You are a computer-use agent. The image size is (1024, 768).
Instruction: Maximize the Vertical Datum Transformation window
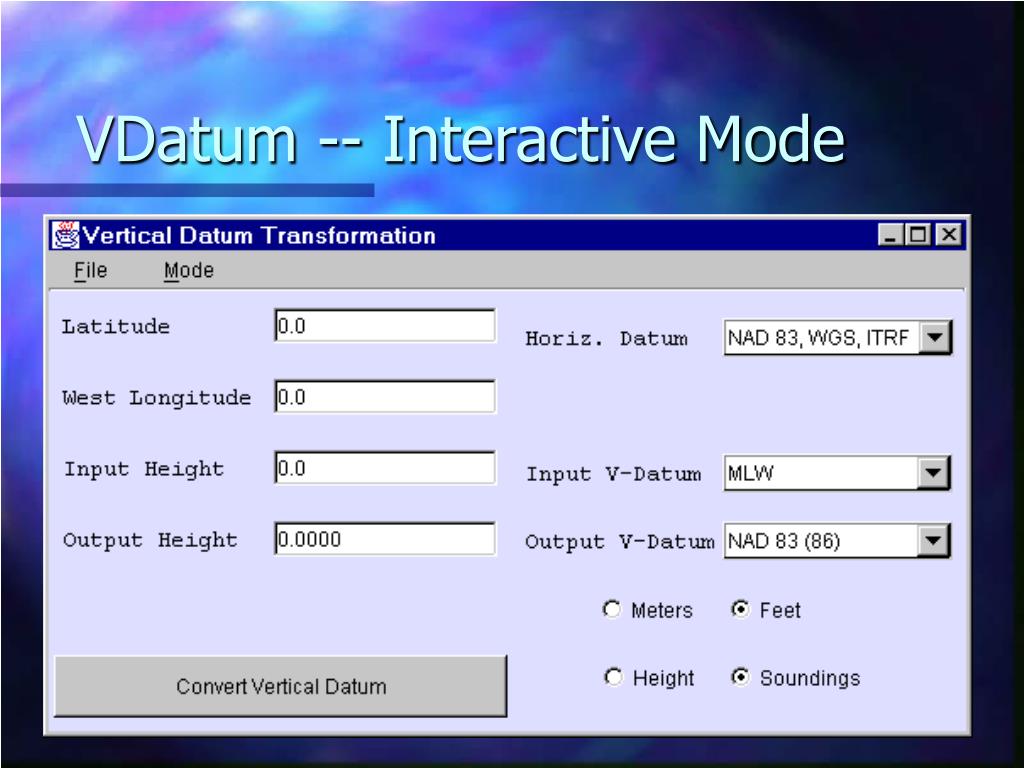[x=918, y=235]
